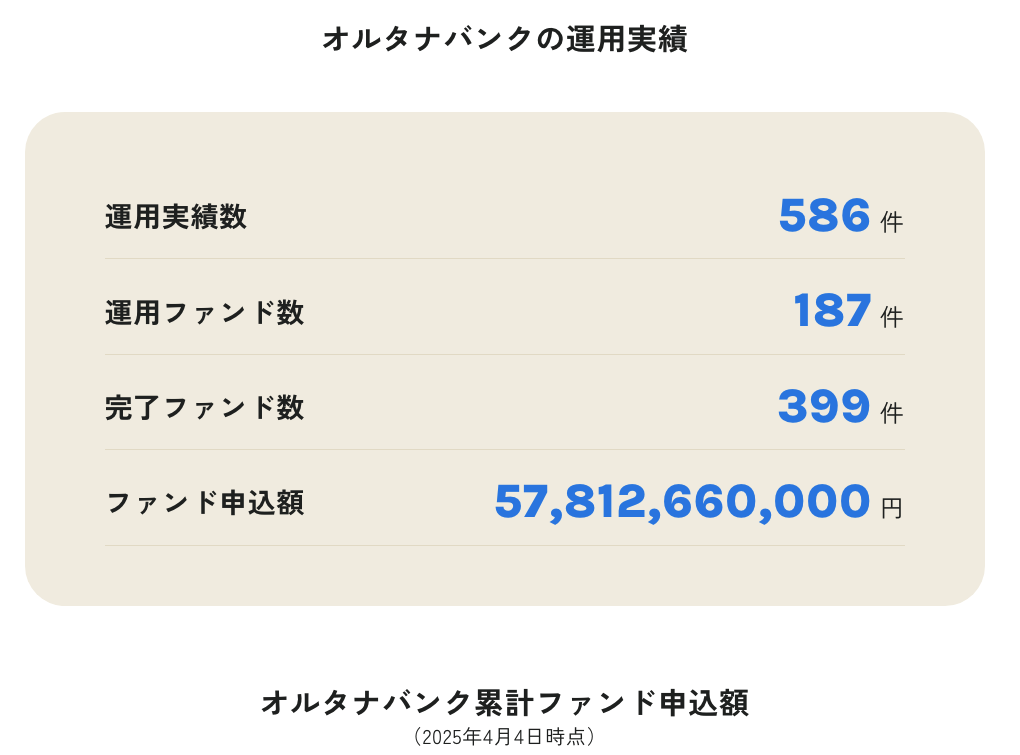Select the 完了ファンド数 label
This screenshot has width=1020, height=755.
click(x=204, y=408)
